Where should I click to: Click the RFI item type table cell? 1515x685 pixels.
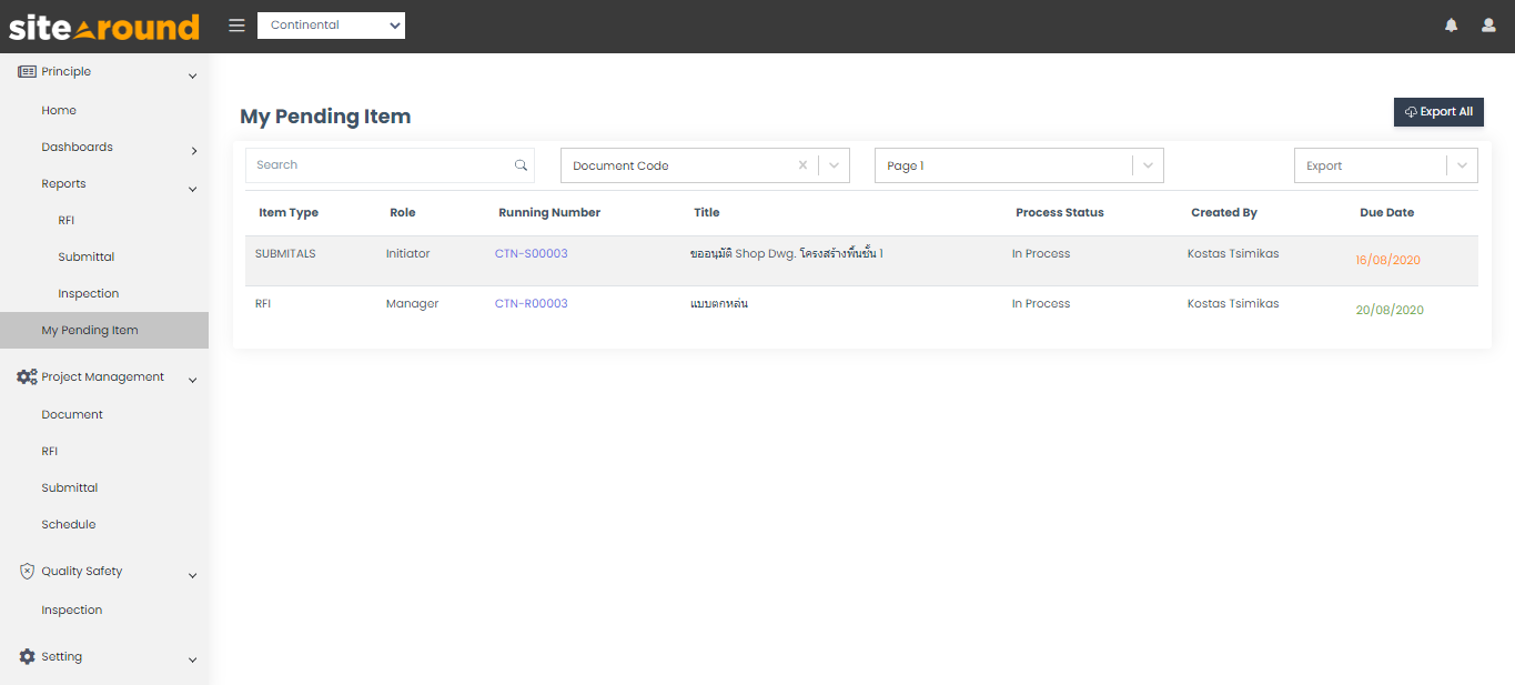pyautogui.click(x=263, y=304)
